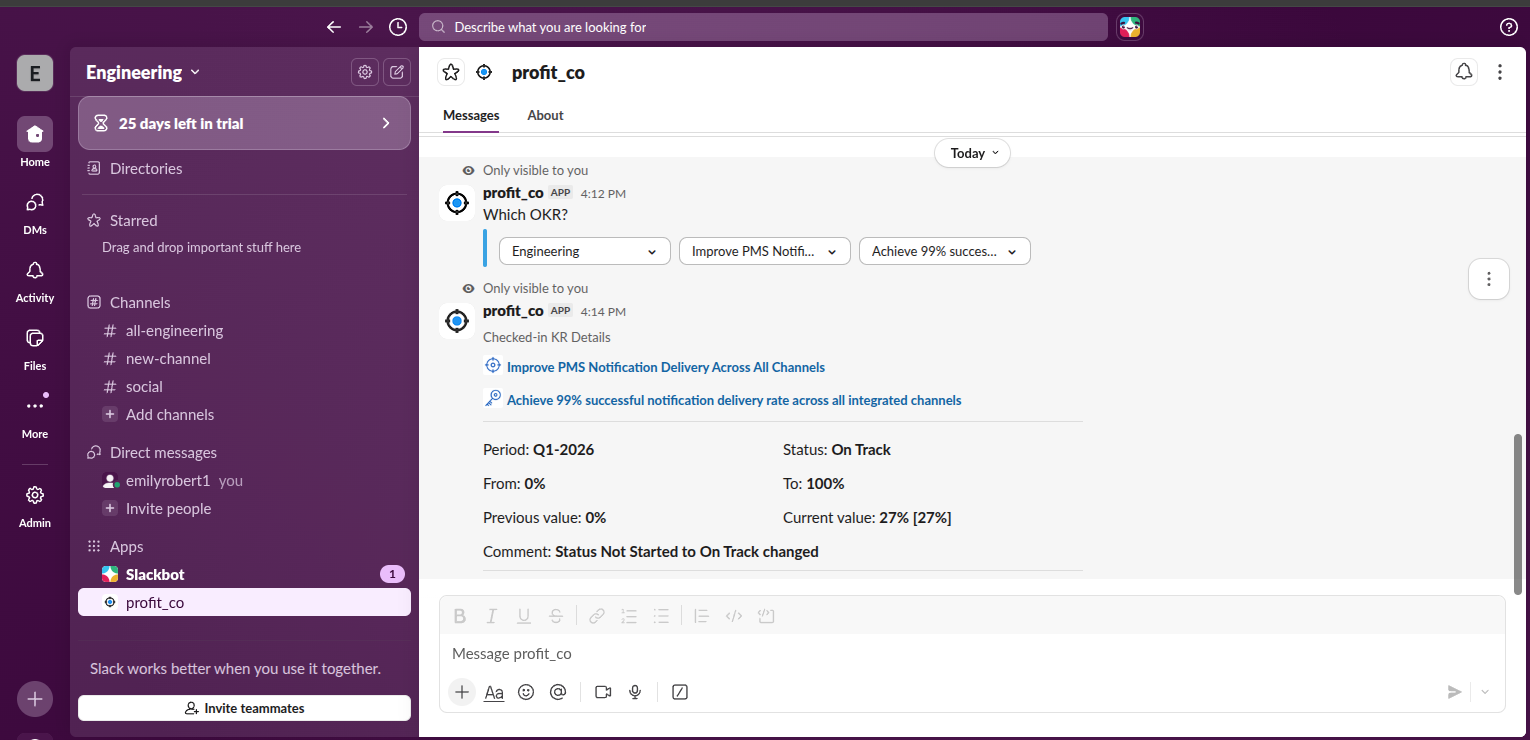Go back with the left arrow

coord(334,27)
